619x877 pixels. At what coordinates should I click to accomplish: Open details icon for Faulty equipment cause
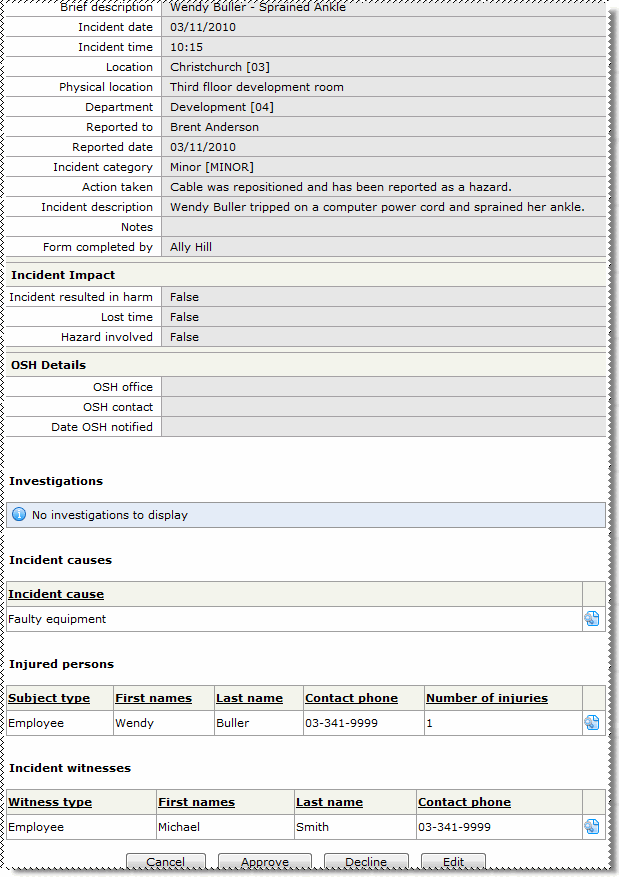(591, 619)
